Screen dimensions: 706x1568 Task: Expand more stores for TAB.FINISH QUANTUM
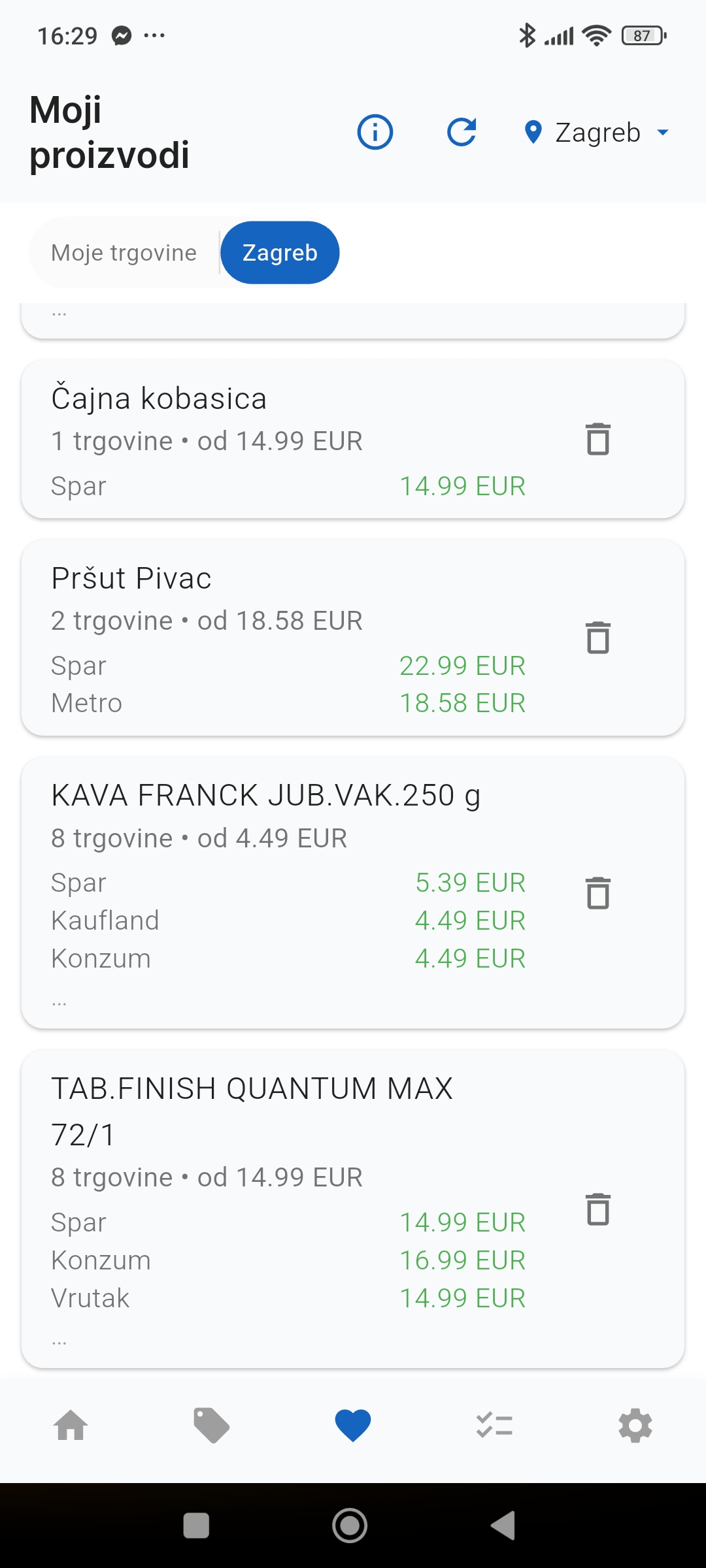click(x=59, y=1342)
